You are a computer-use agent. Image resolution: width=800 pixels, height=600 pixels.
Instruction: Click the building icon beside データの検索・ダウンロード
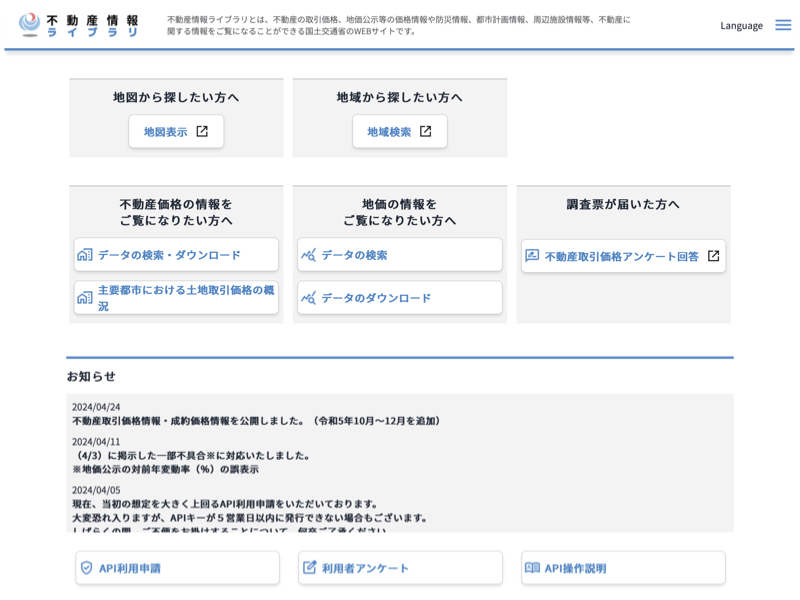[x=85, y=255]
